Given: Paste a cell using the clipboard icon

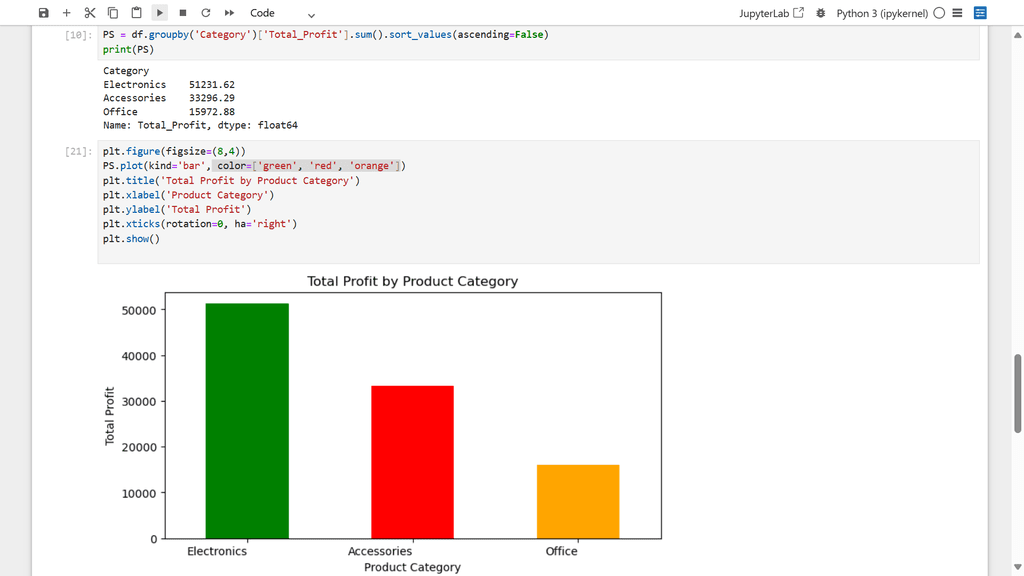Looking at the screenshot, I should pos(136,13).
